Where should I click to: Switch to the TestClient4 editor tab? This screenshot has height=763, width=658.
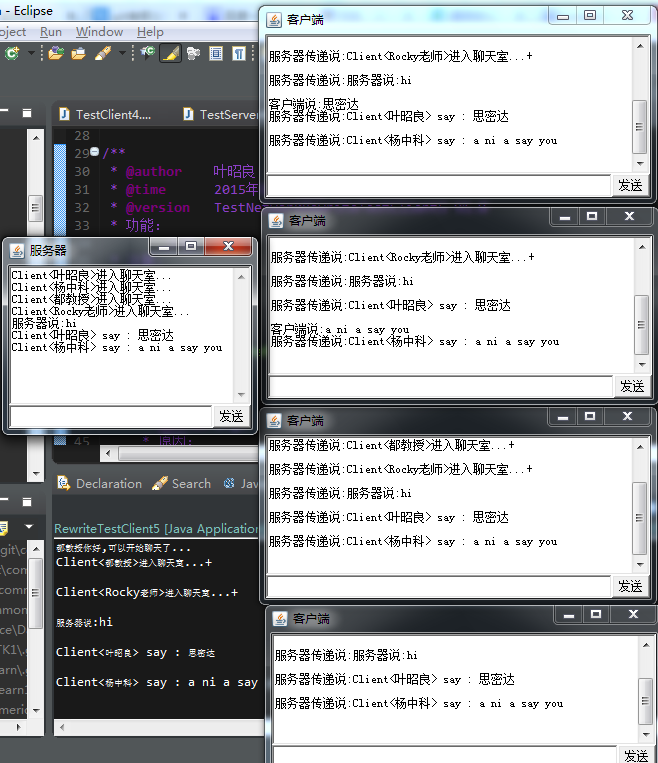point(112,114)
